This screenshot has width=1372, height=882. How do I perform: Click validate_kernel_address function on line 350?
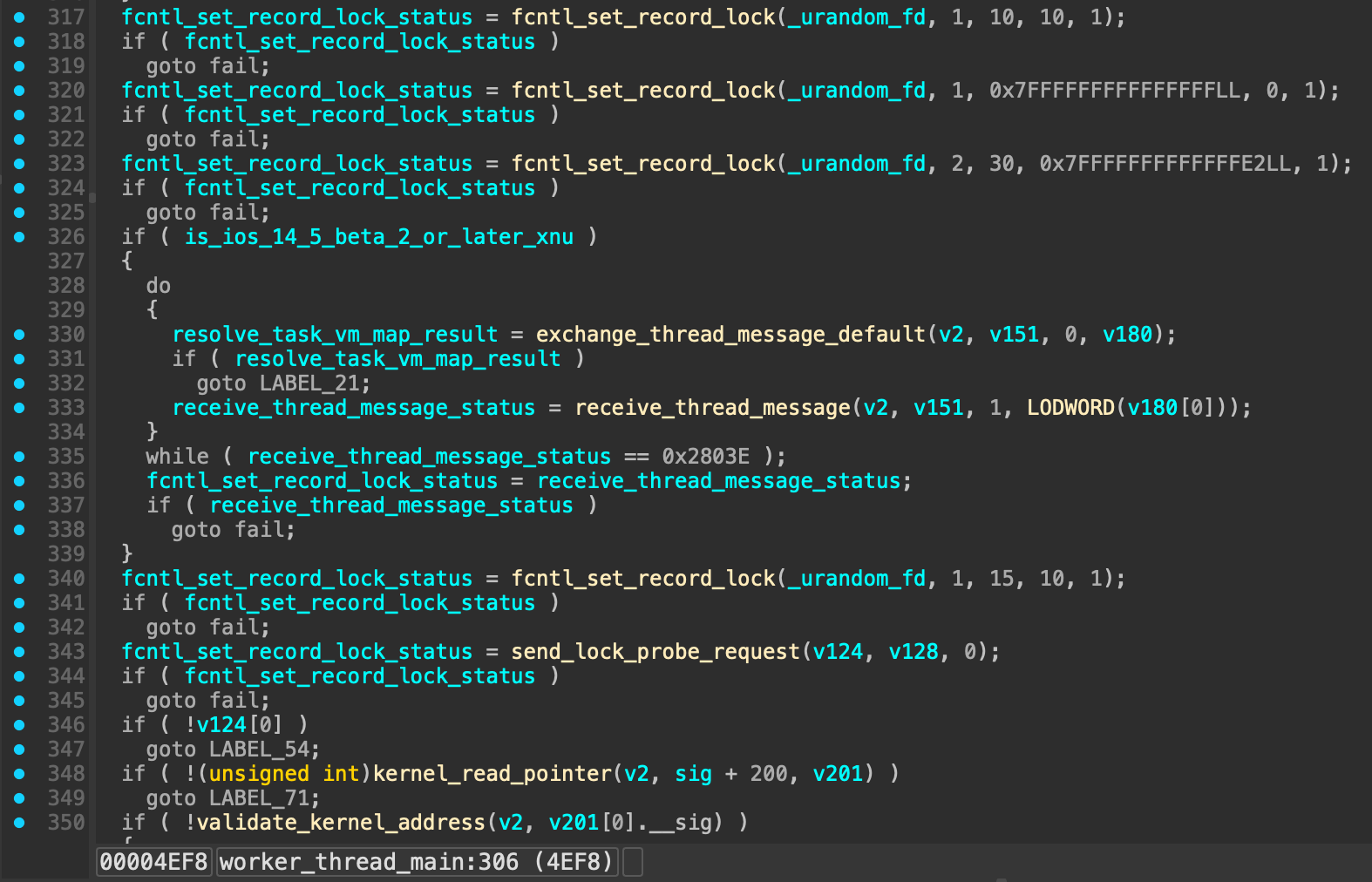point(341,823)
